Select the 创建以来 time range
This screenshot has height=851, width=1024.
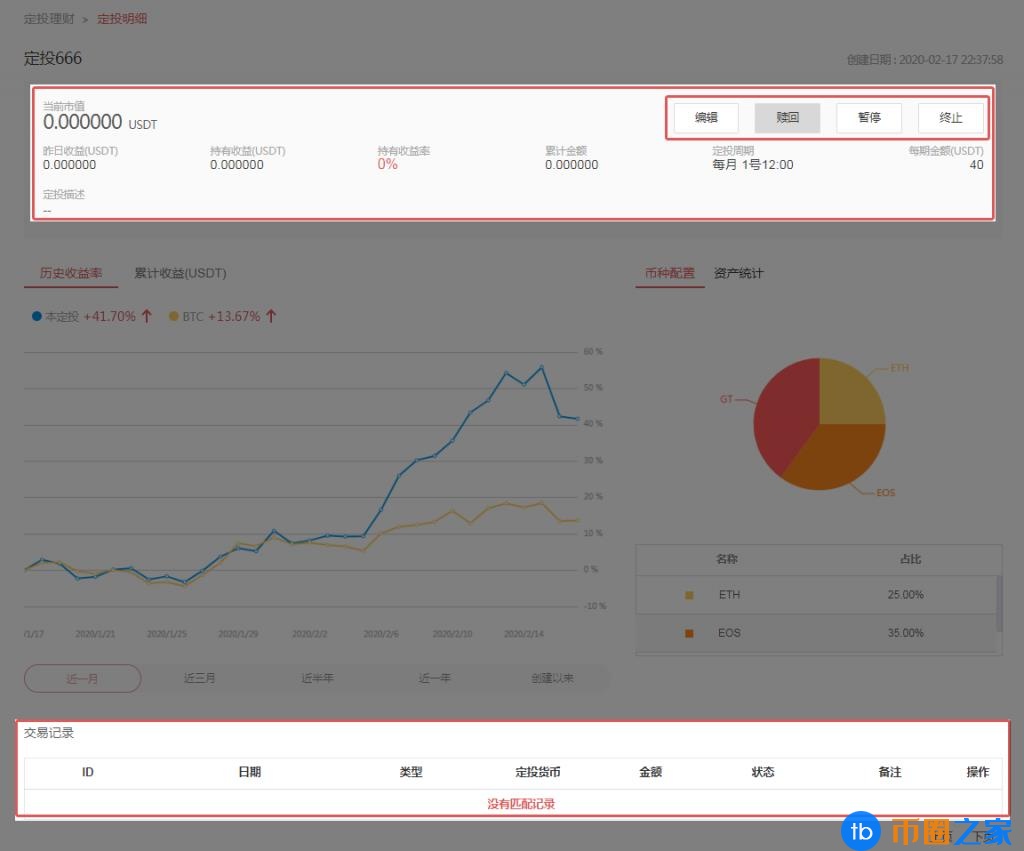[x=552, y=678]
